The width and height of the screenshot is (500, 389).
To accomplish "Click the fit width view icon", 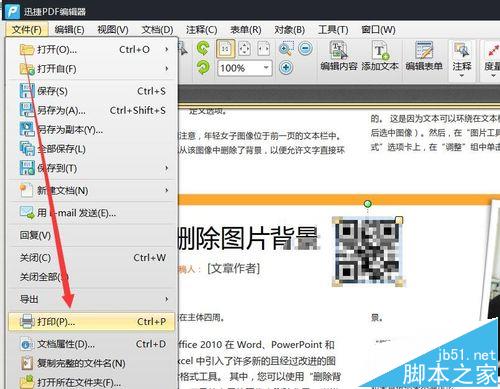I will (x=263, y=49).
